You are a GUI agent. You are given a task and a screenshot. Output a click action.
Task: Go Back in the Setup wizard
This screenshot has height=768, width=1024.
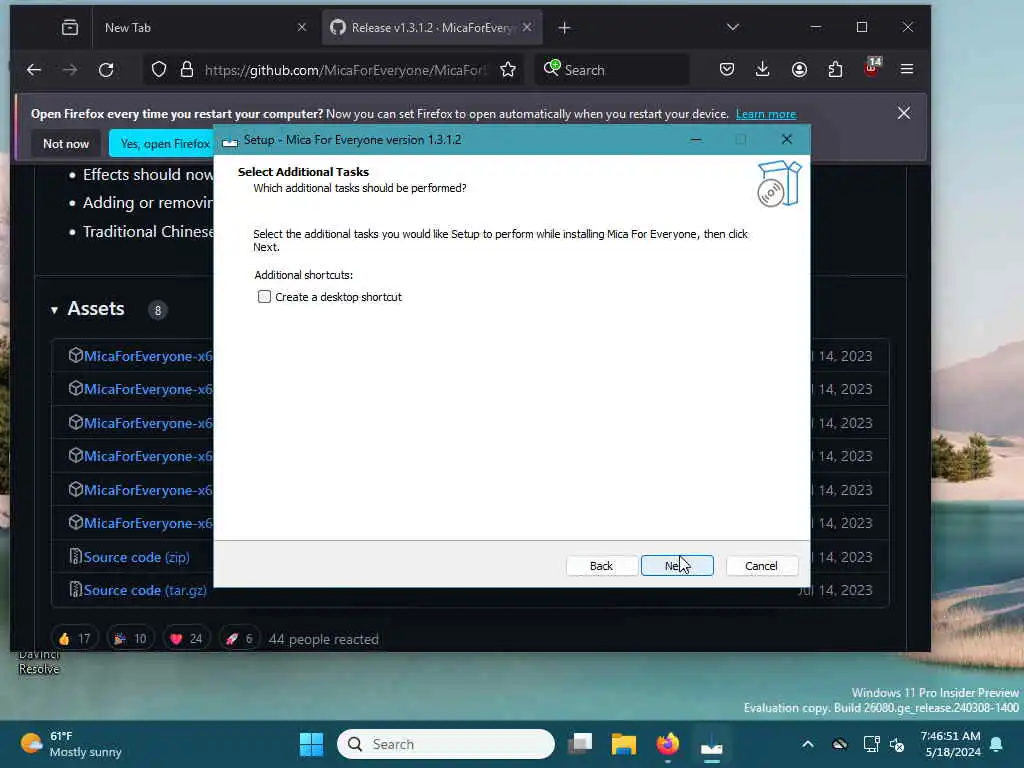[x=601, y=566]
